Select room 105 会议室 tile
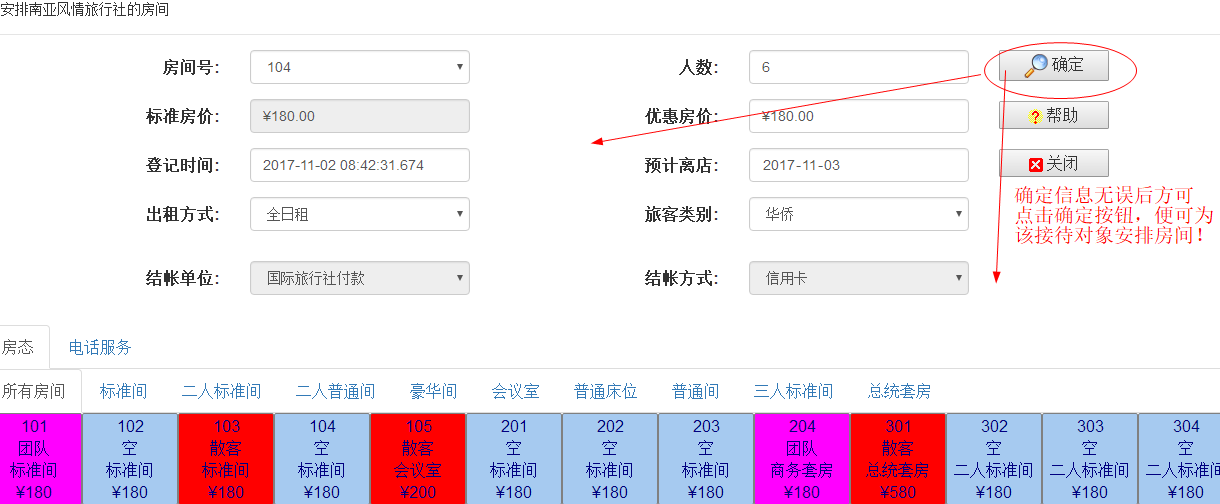Viewport: 1220px width, 504px height. click(x=419, y=459)
